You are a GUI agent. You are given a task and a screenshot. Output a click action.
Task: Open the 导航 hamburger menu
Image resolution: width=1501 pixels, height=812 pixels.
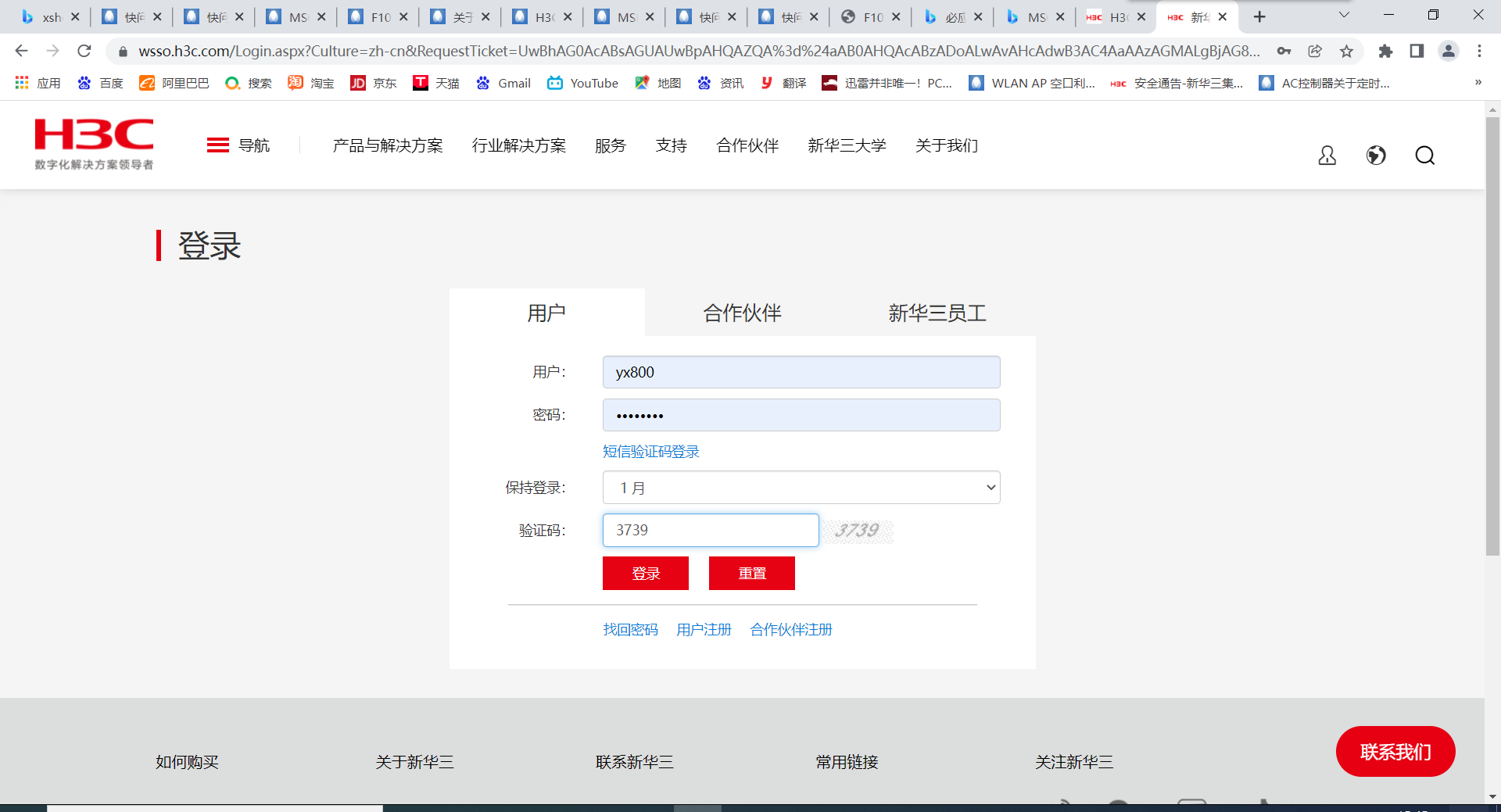point(238,145)
